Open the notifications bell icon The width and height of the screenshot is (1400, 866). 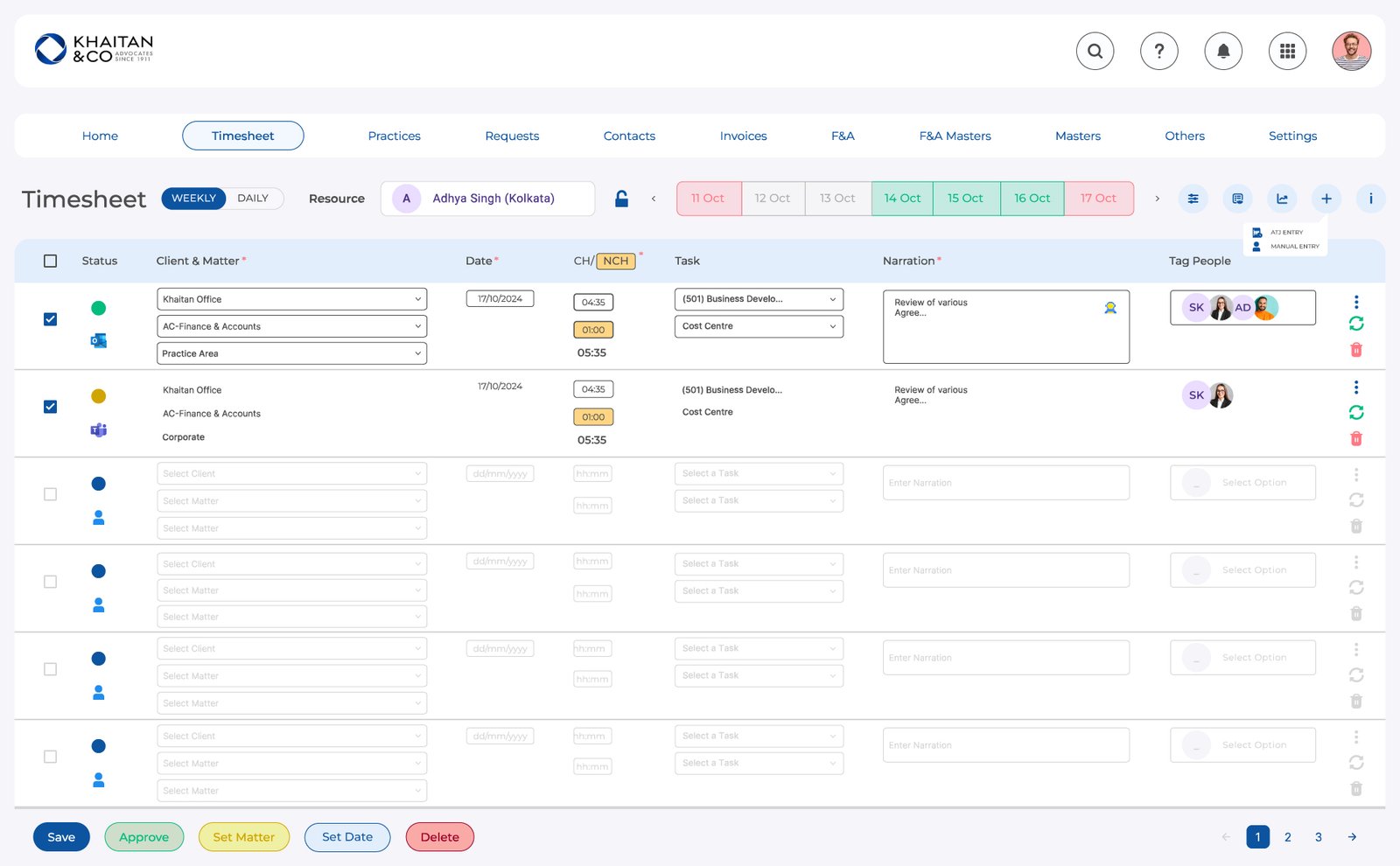pyautogui.click(x=1223, y=51)
